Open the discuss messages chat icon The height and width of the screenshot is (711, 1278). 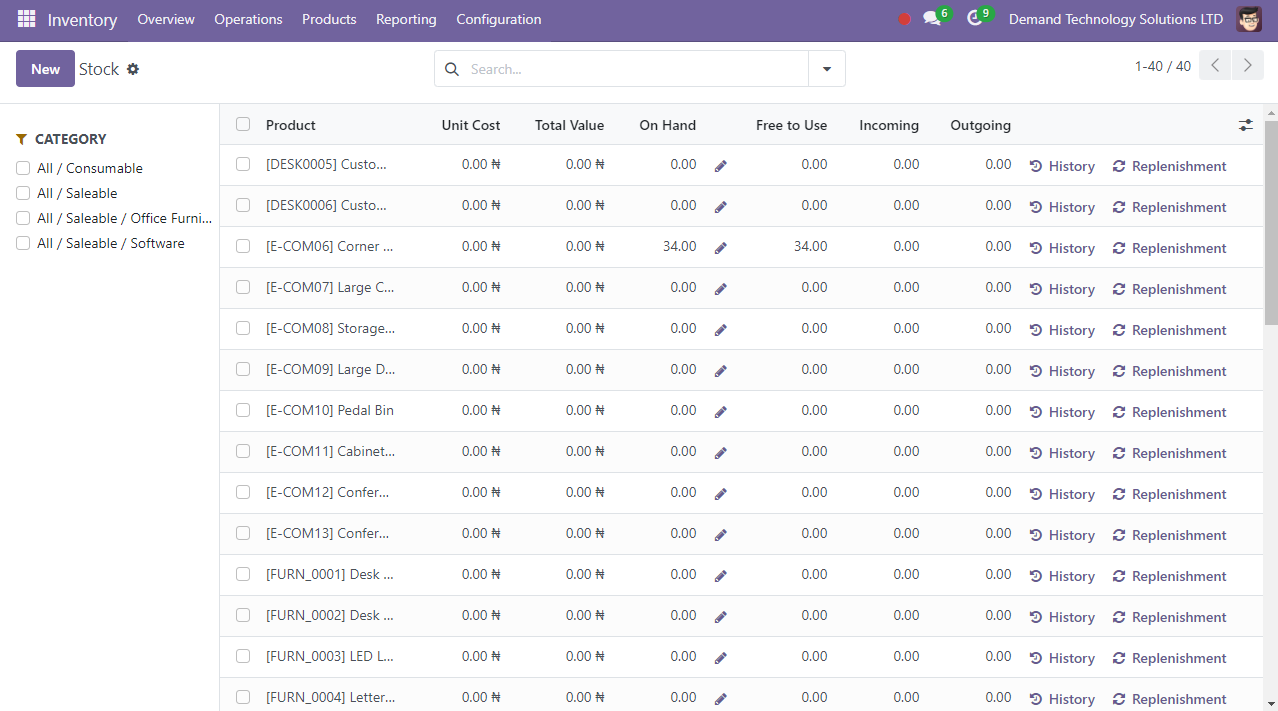click(x=932, y=19)
